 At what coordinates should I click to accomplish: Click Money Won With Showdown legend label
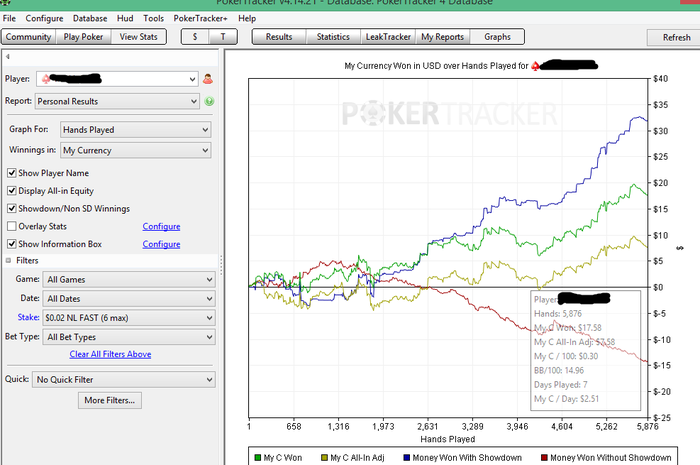click(x=467, y=458)
